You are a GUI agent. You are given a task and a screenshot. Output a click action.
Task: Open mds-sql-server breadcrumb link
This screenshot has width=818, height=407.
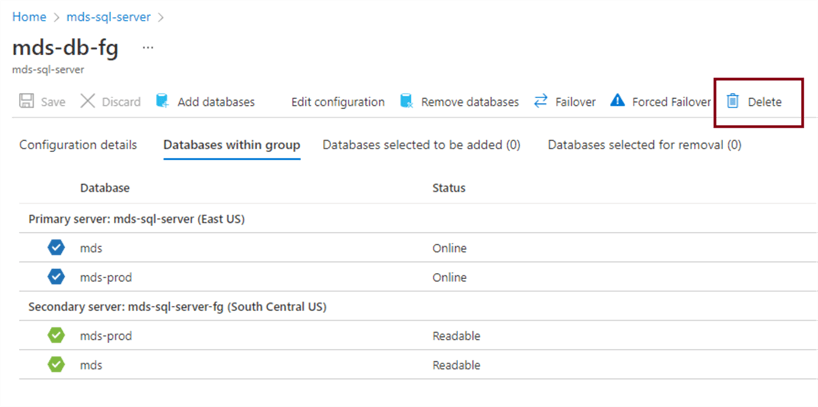[108, 17]
